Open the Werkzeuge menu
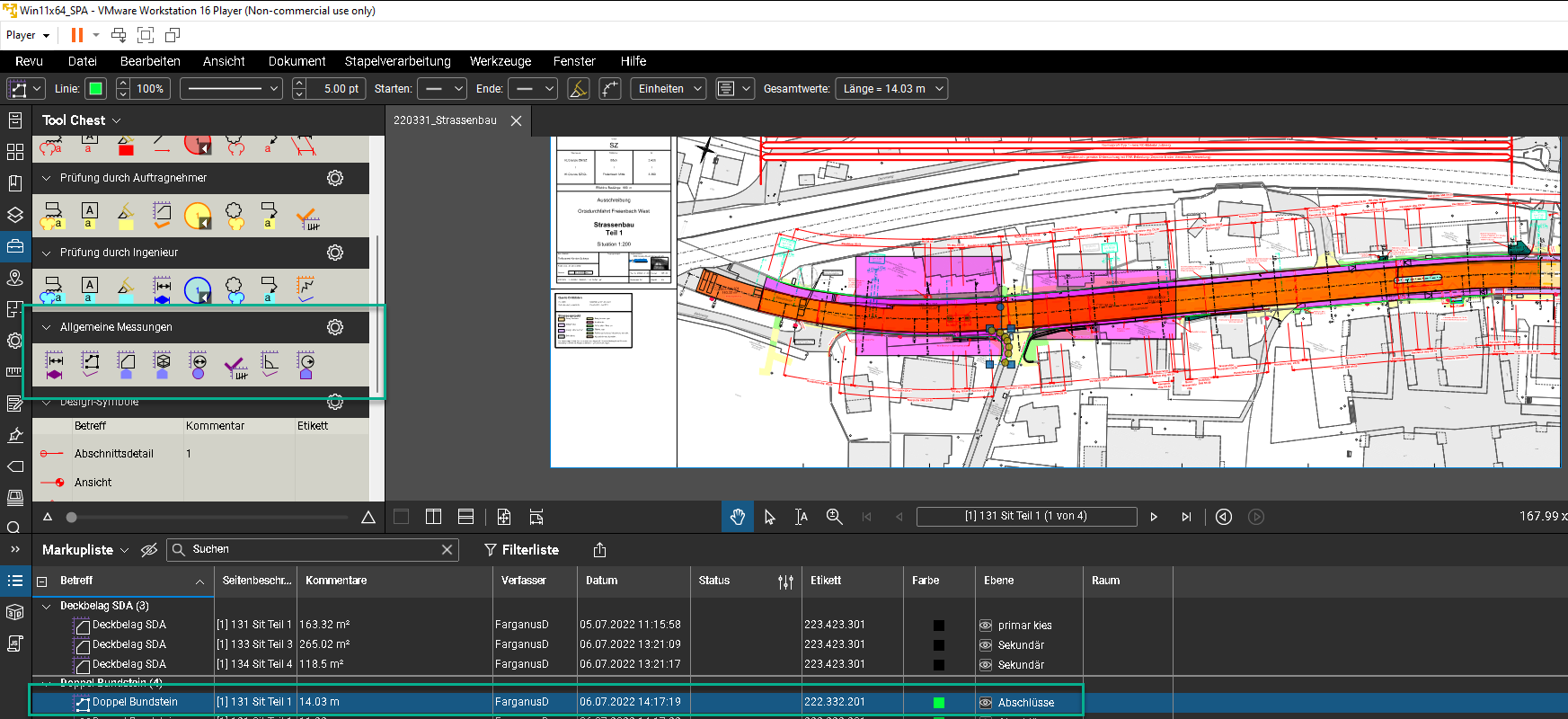 click(501, 61)
